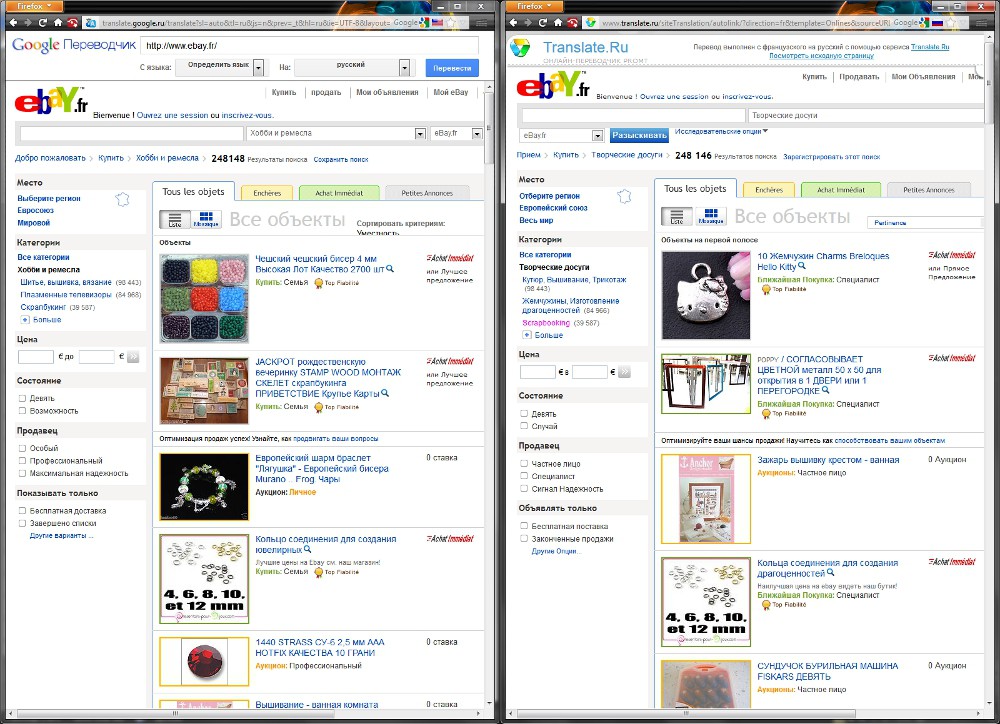Screen dimensions: 1000x724
Task: Click Google Translate URL input field
Action: (x=308, y=45)
